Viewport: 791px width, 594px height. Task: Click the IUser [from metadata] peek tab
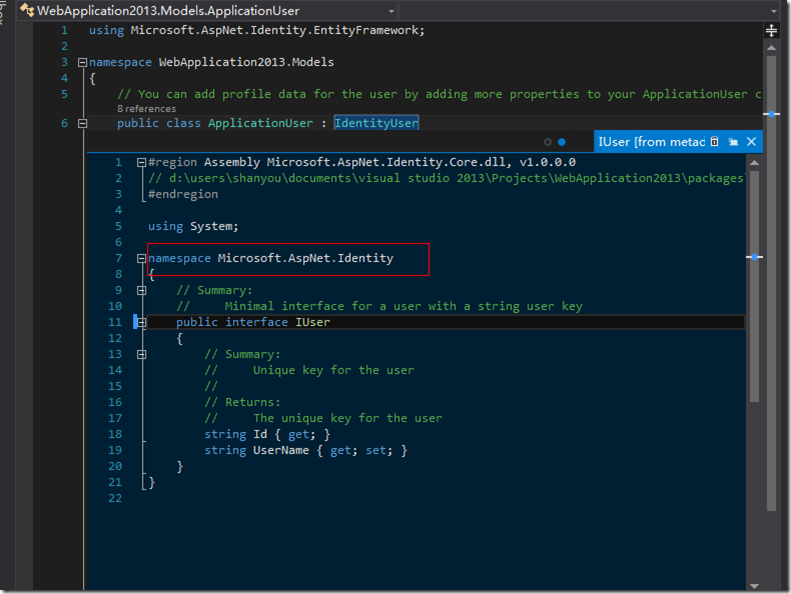point(650,142)
